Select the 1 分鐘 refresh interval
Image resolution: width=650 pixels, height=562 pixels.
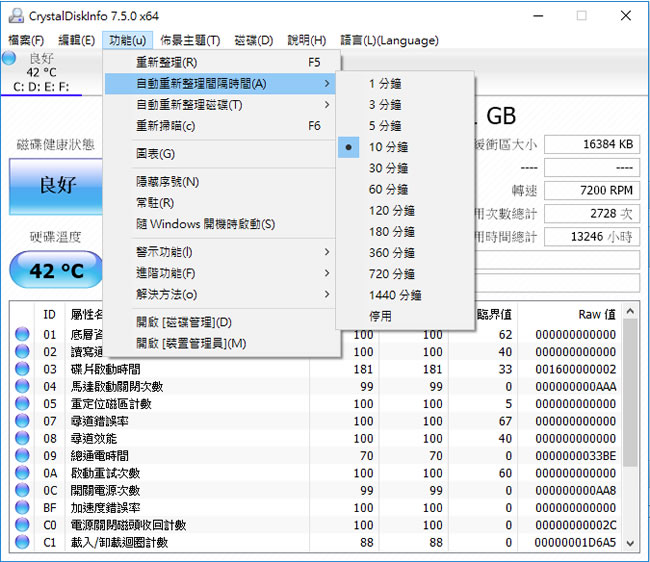click(385, 84)
